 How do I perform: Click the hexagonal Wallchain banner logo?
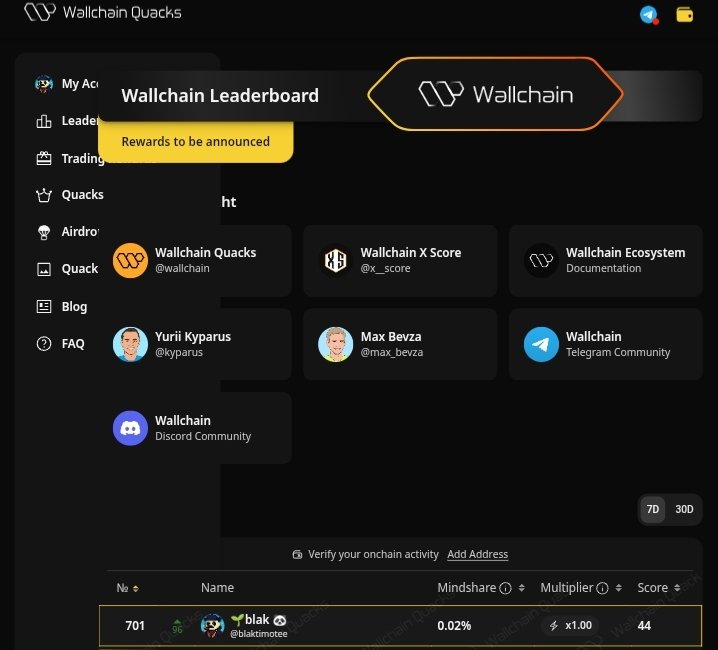pyautogui.click(x=495, y=94)
